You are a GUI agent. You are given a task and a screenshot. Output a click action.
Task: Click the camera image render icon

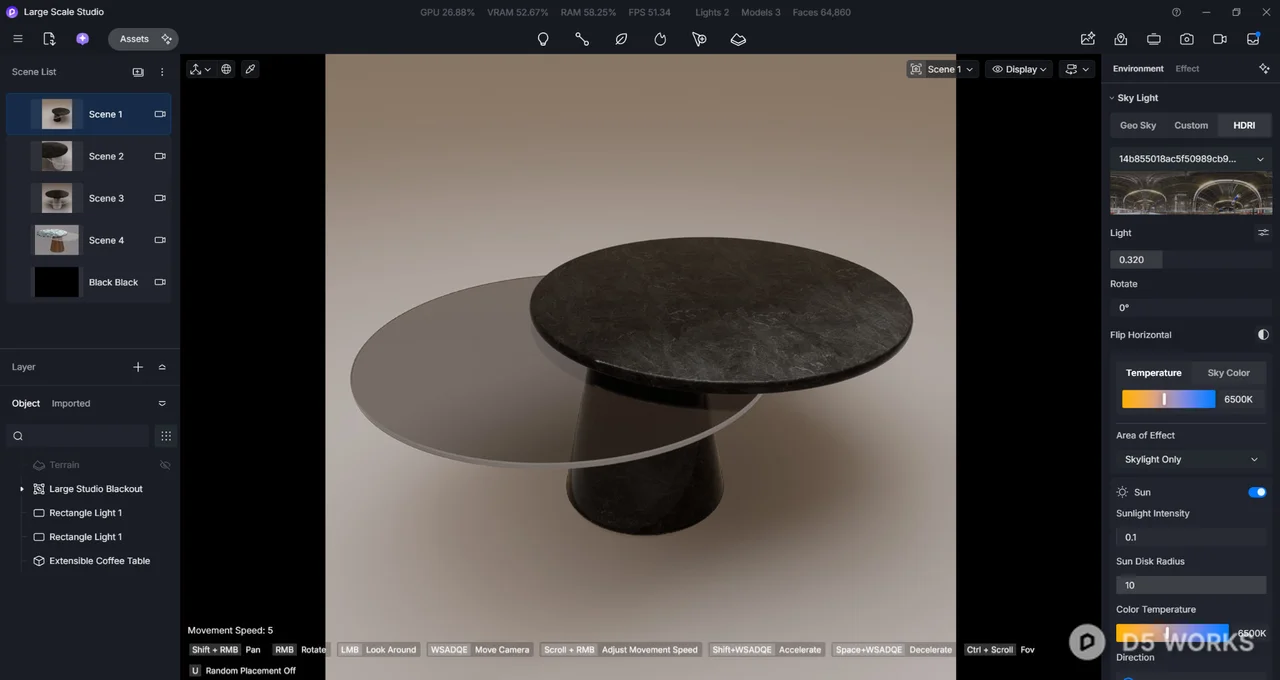[x=1187, y=39]
